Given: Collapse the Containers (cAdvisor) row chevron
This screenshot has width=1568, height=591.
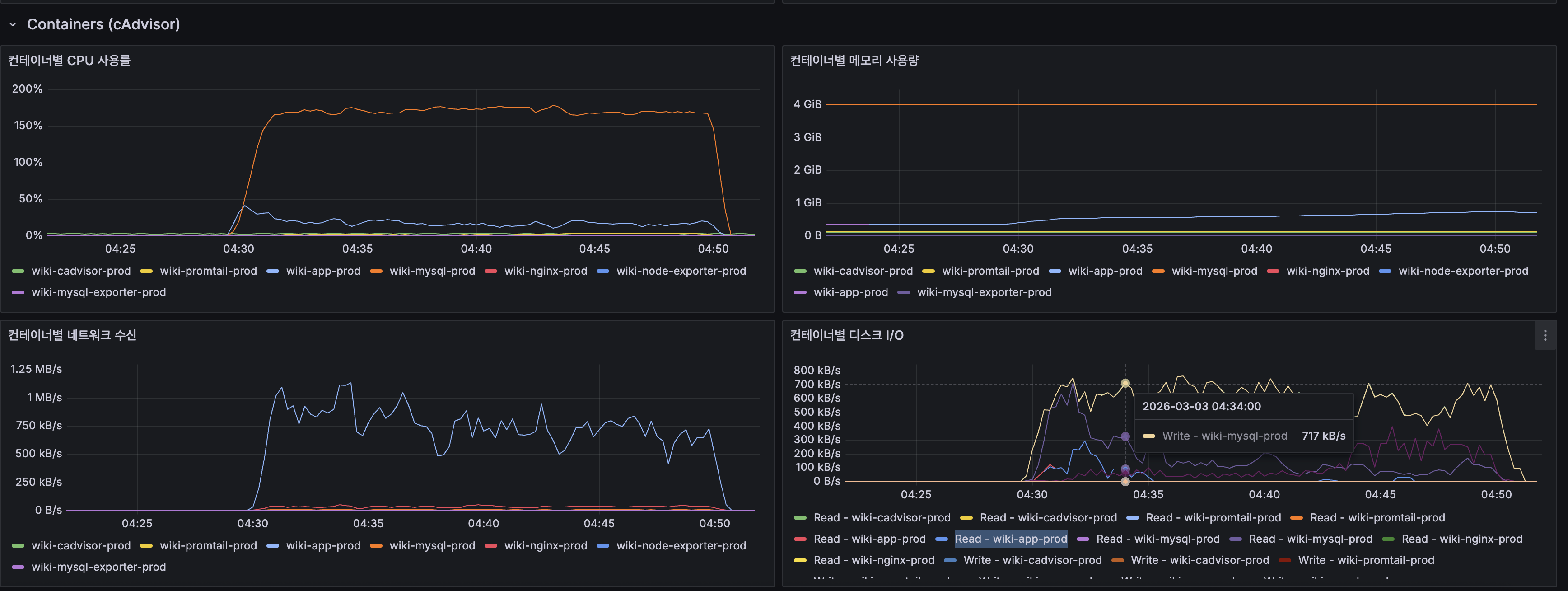Looking at the screenshot, I should 13,24.
